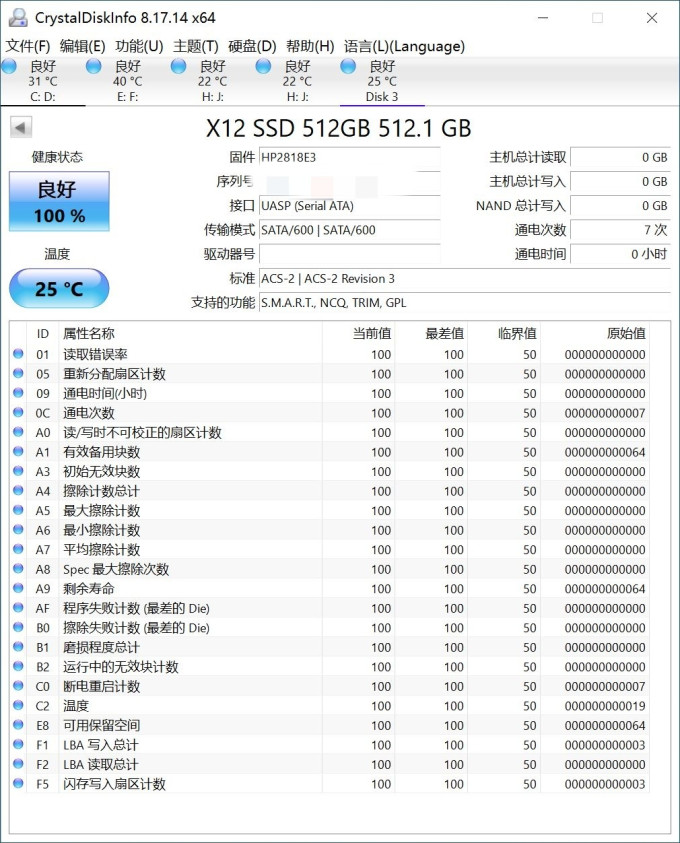Click status dot for ID A9 剩余寿命
The width and height of the screenshot is (680, 843).
click(x=18, y=588)
